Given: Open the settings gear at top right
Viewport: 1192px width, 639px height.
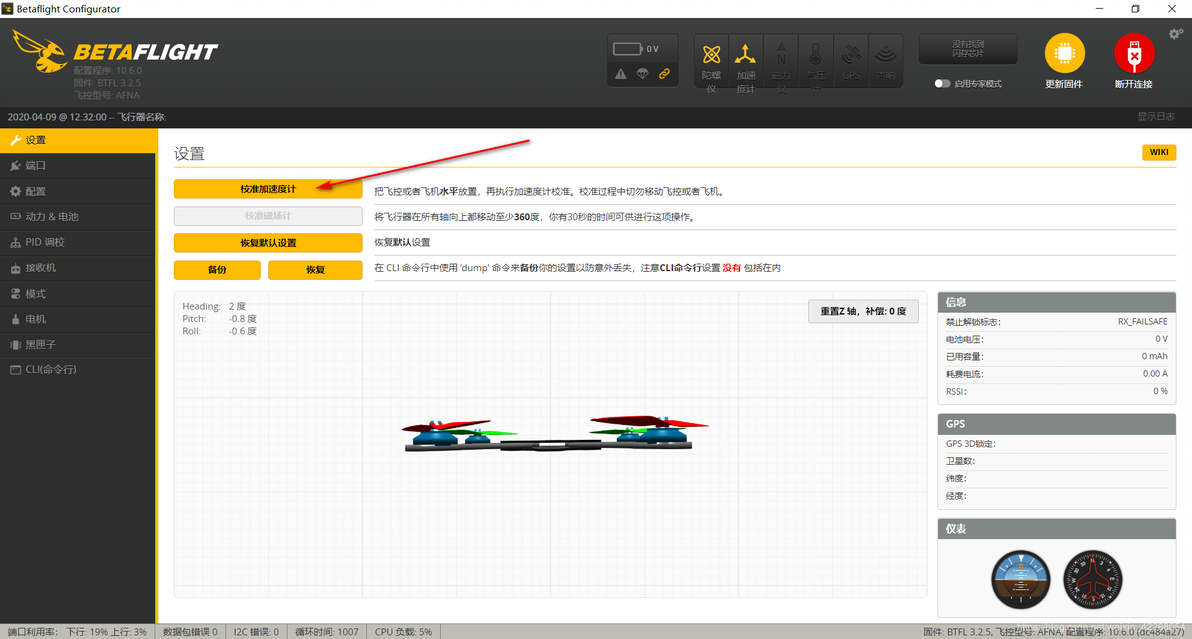Looking at the screenshot, I should [x=1175, y=33].
